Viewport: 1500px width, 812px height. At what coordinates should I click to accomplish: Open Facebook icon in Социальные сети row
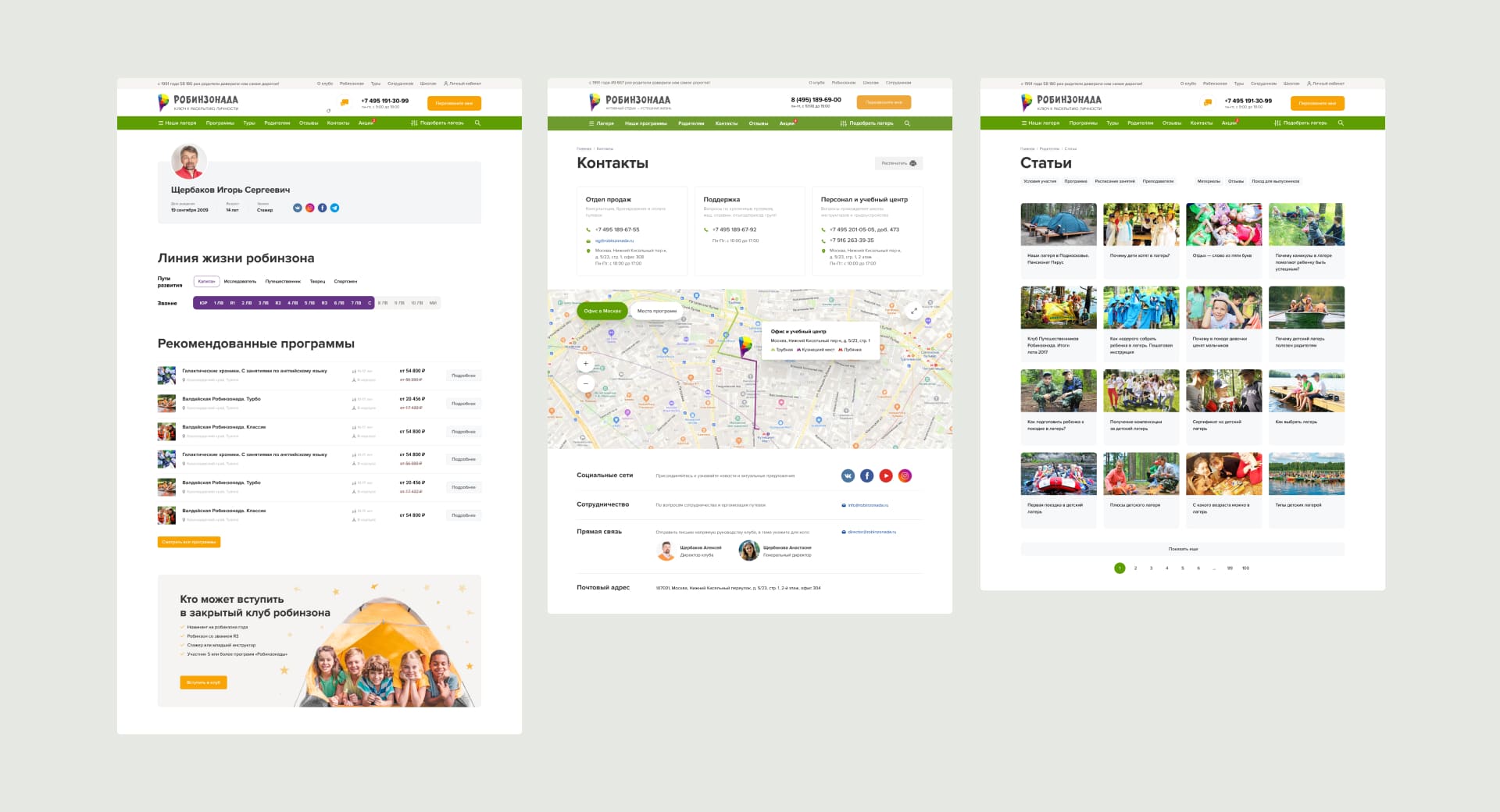867,475
